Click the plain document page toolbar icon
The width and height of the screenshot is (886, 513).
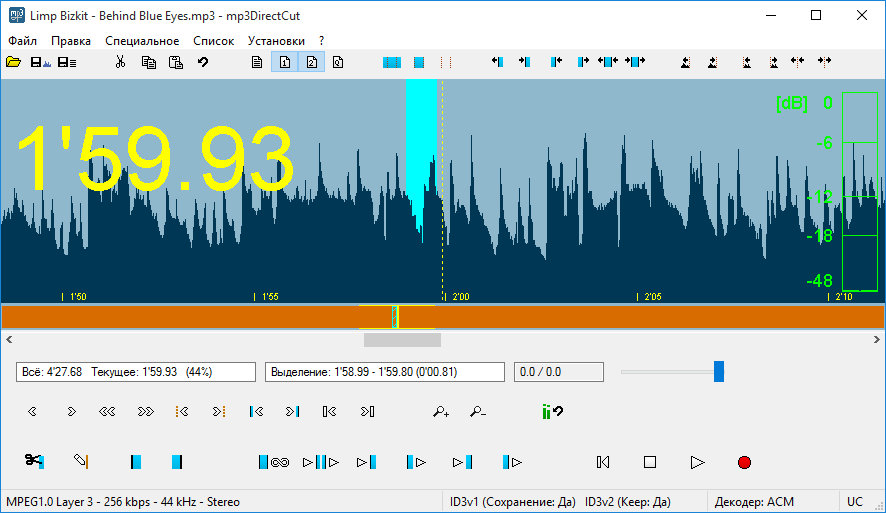click(257, 62)
